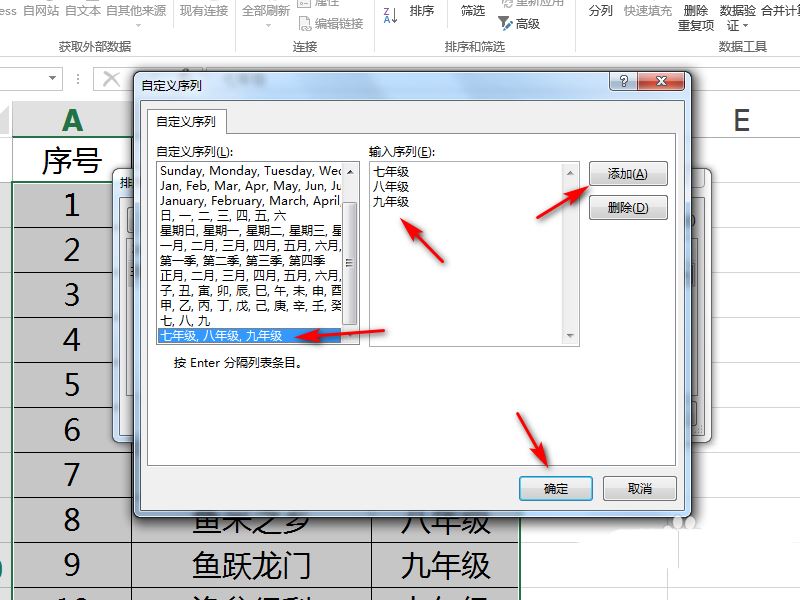Open the 排序 sort command
This screenshot has width=800, height=600.
click(x=422, y=11)
